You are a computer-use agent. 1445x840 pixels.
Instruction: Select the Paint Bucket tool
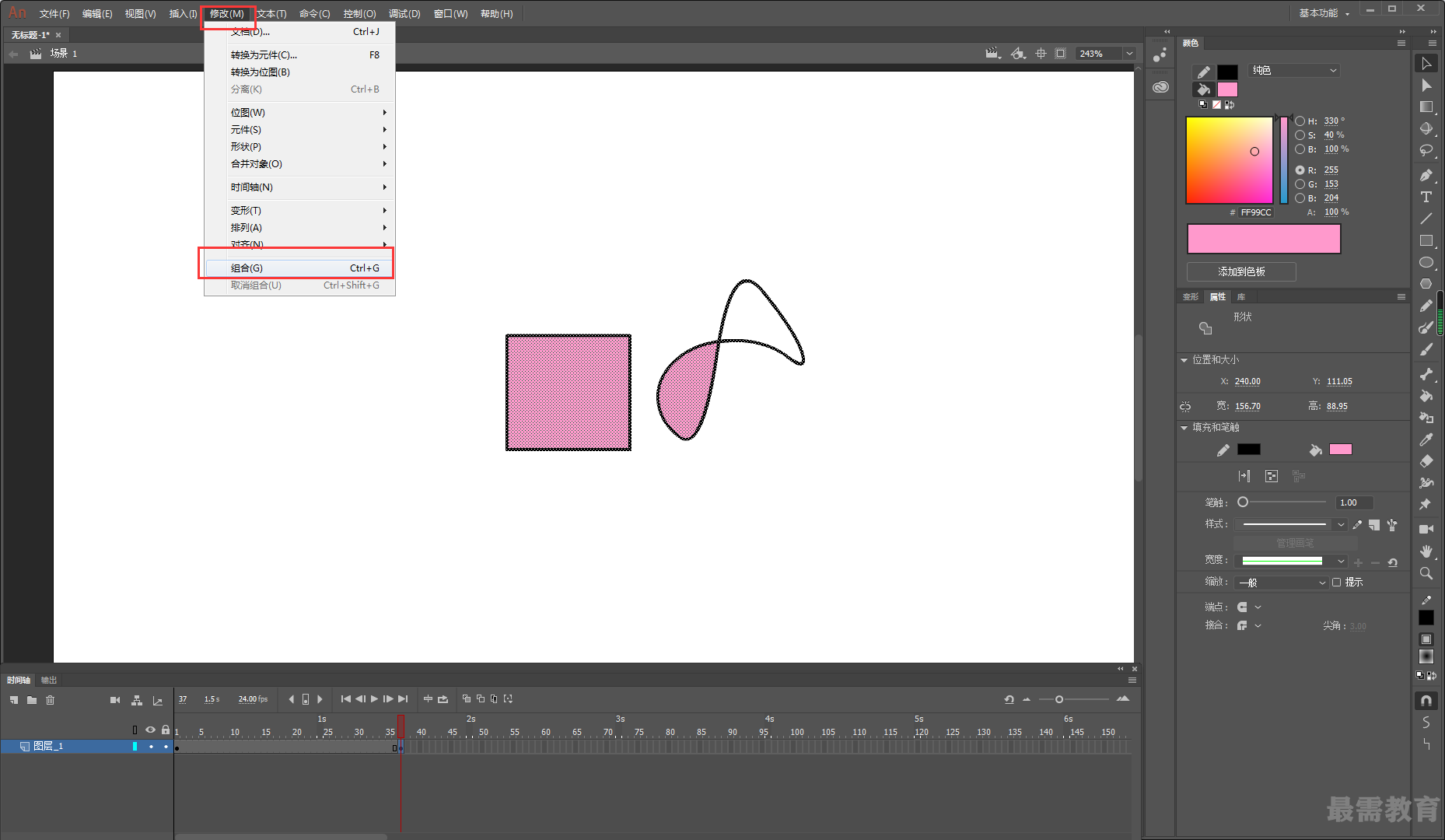click(1426, 396)
